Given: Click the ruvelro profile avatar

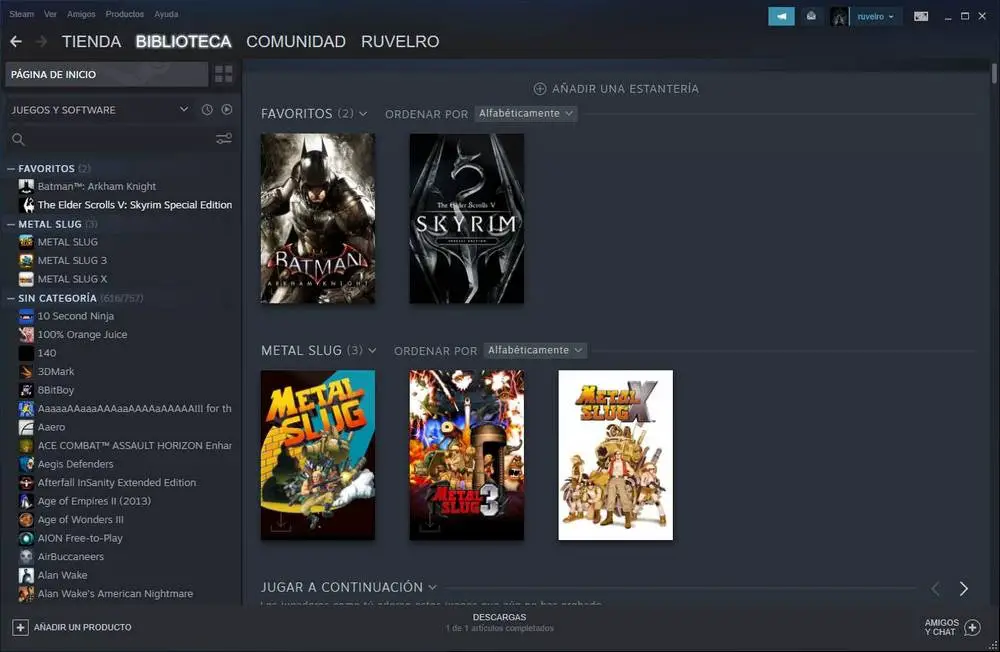Looking at the screenshot, I should 839,17.
